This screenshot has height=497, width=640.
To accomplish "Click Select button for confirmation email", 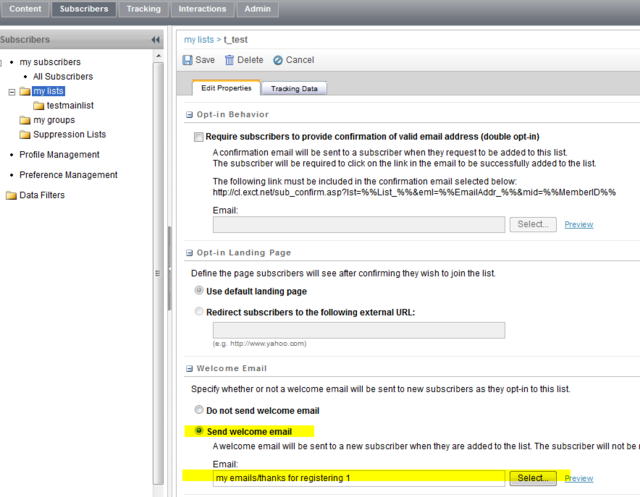I will [x=533, y=224].
